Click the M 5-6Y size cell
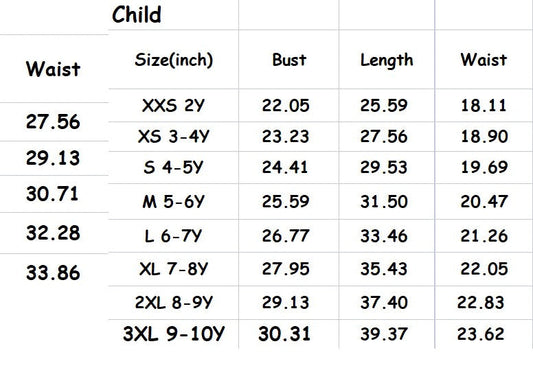 point(173,202)
